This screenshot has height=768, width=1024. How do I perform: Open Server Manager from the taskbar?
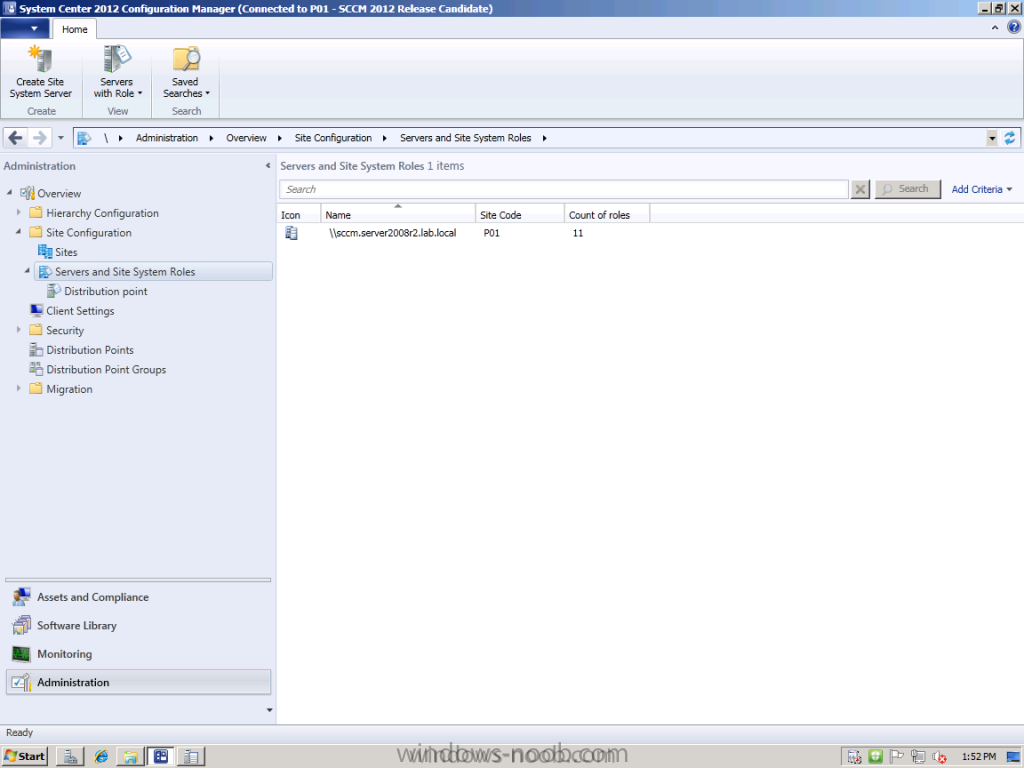tap(71, 756)
